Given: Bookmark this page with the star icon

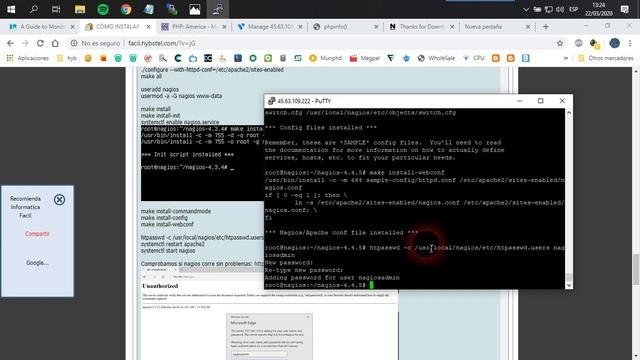Looking at the screenshot, I should pos(560,43).
